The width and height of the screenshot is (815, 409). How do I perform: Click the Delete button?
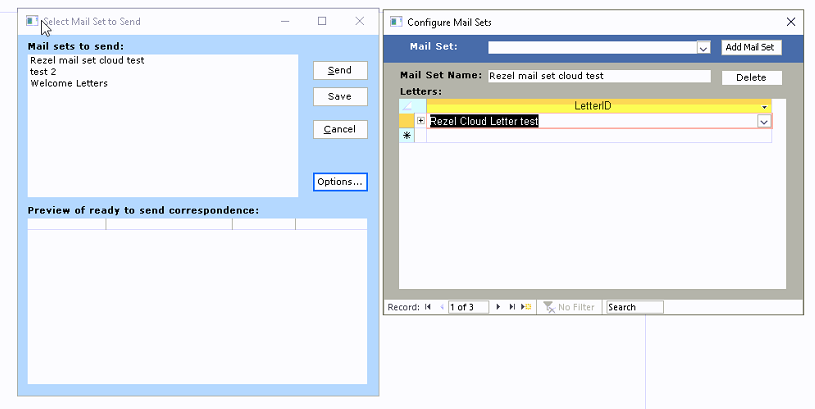click(x=751, y=77)
